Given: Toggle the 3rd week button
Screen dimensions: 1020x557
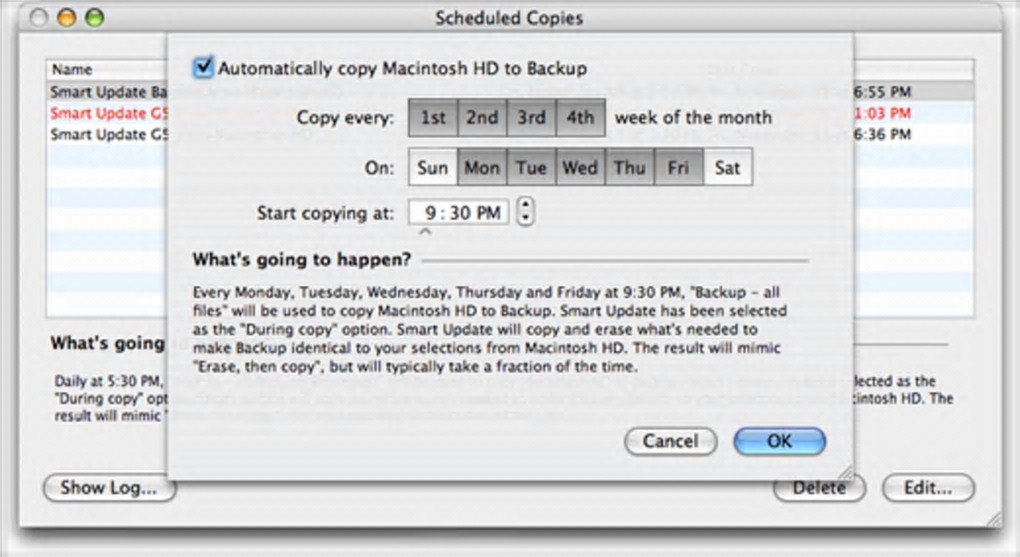Looking at the screenshot, I should (531, 117).
